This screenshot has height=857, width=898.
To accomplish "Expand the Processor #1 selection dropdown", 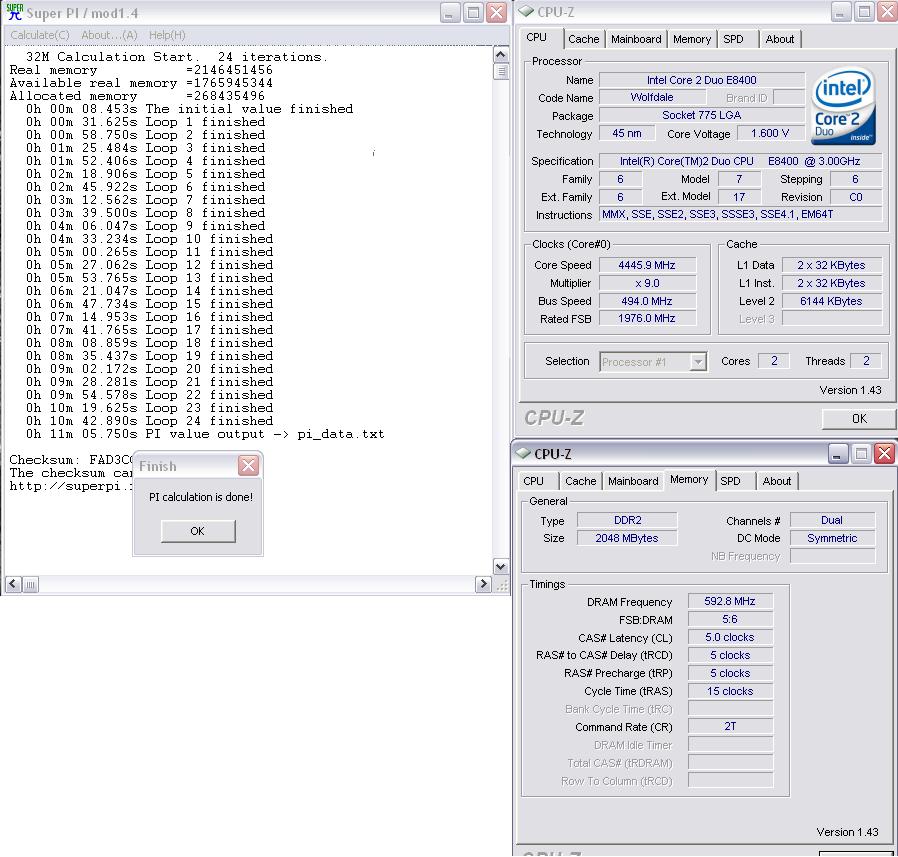I will click(698, 362).
